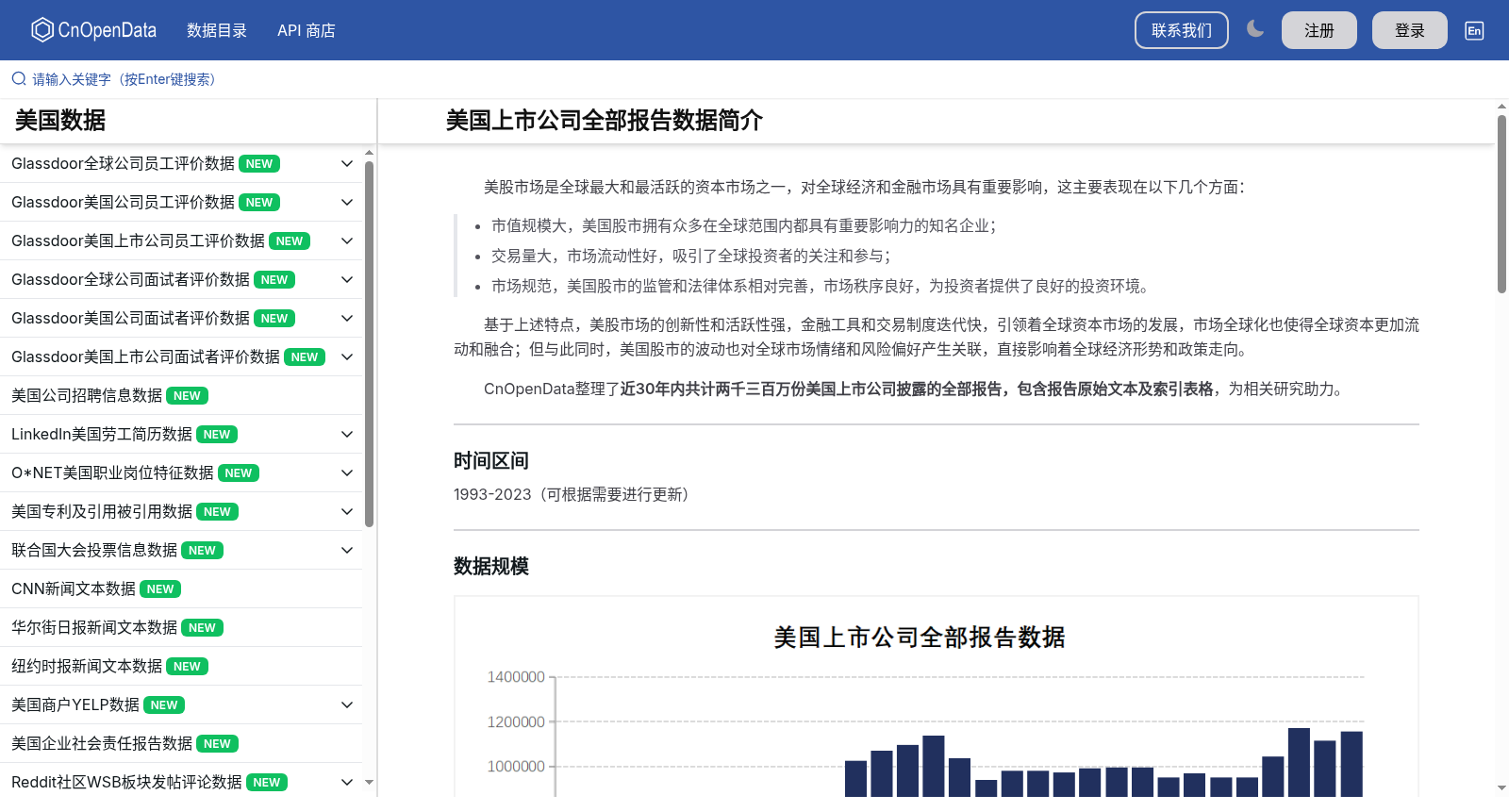1509x812 pixels.
Task: Click NEW badge on 华尔街日报新闻文本数据
Action: click(x=202, y=628)
